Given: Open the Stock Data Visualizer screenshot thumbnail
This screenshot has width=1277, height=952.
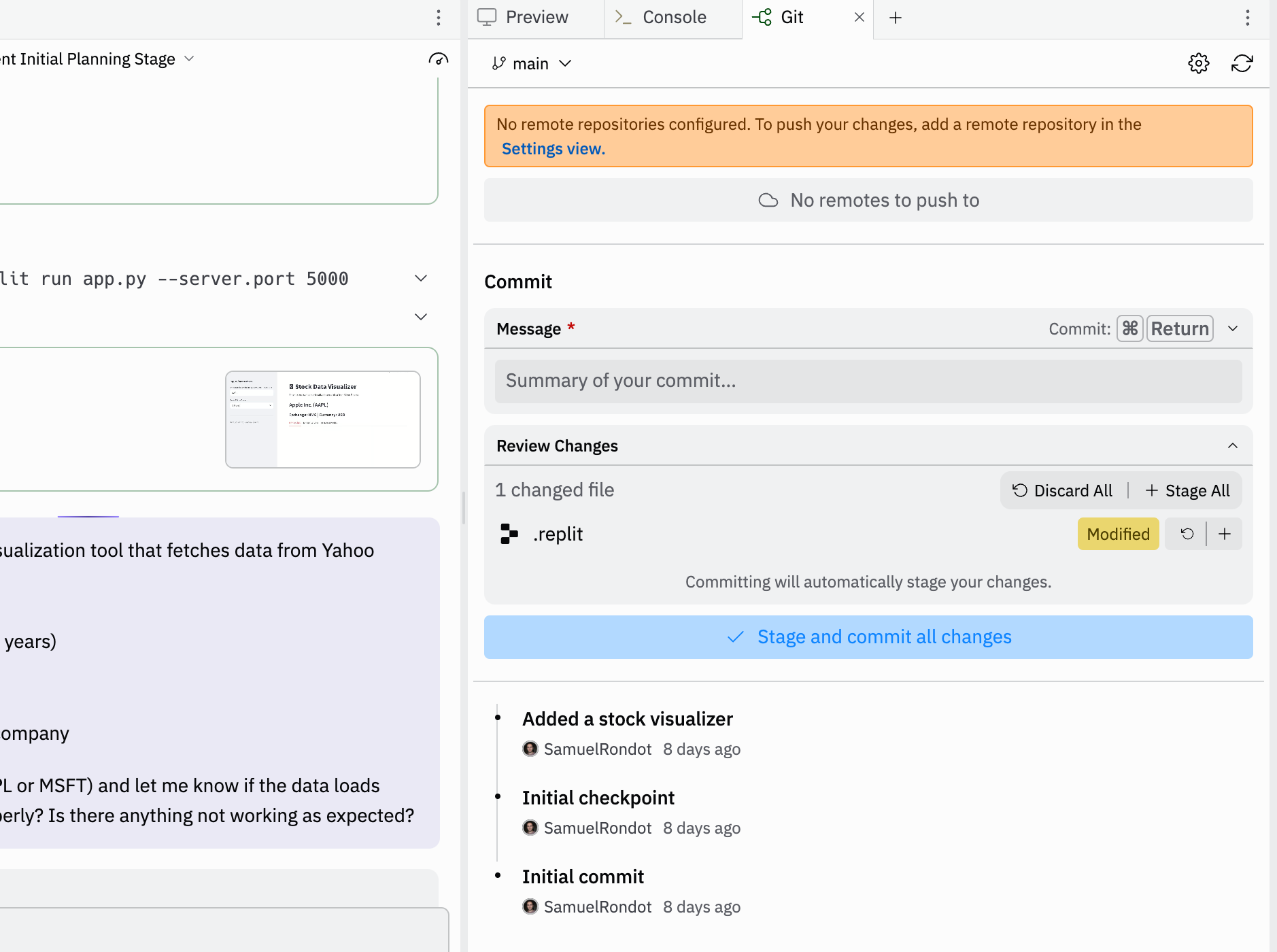Looking at the screenshot, I should pyautogui.click(x=323, y=420).
